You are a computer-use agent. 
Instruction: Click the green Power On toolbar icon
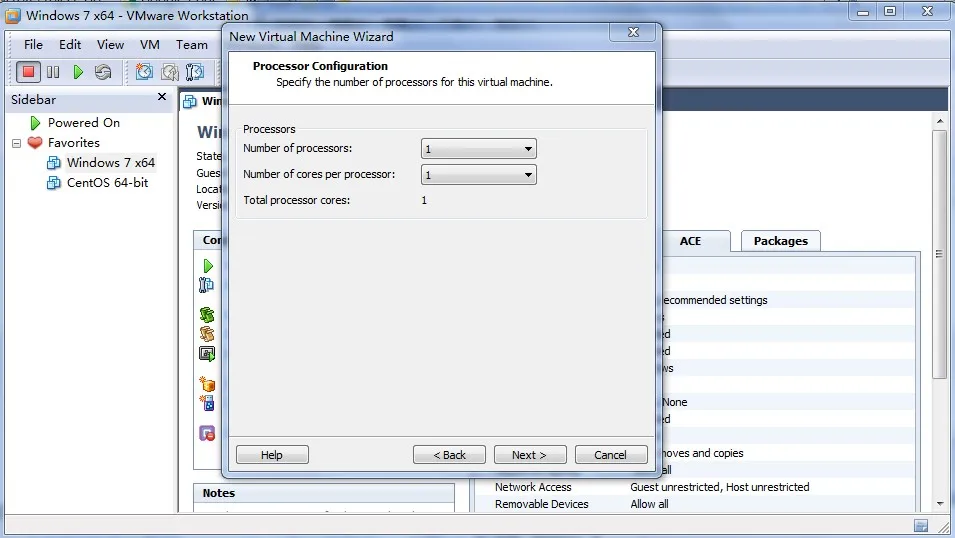coord(78,72)
